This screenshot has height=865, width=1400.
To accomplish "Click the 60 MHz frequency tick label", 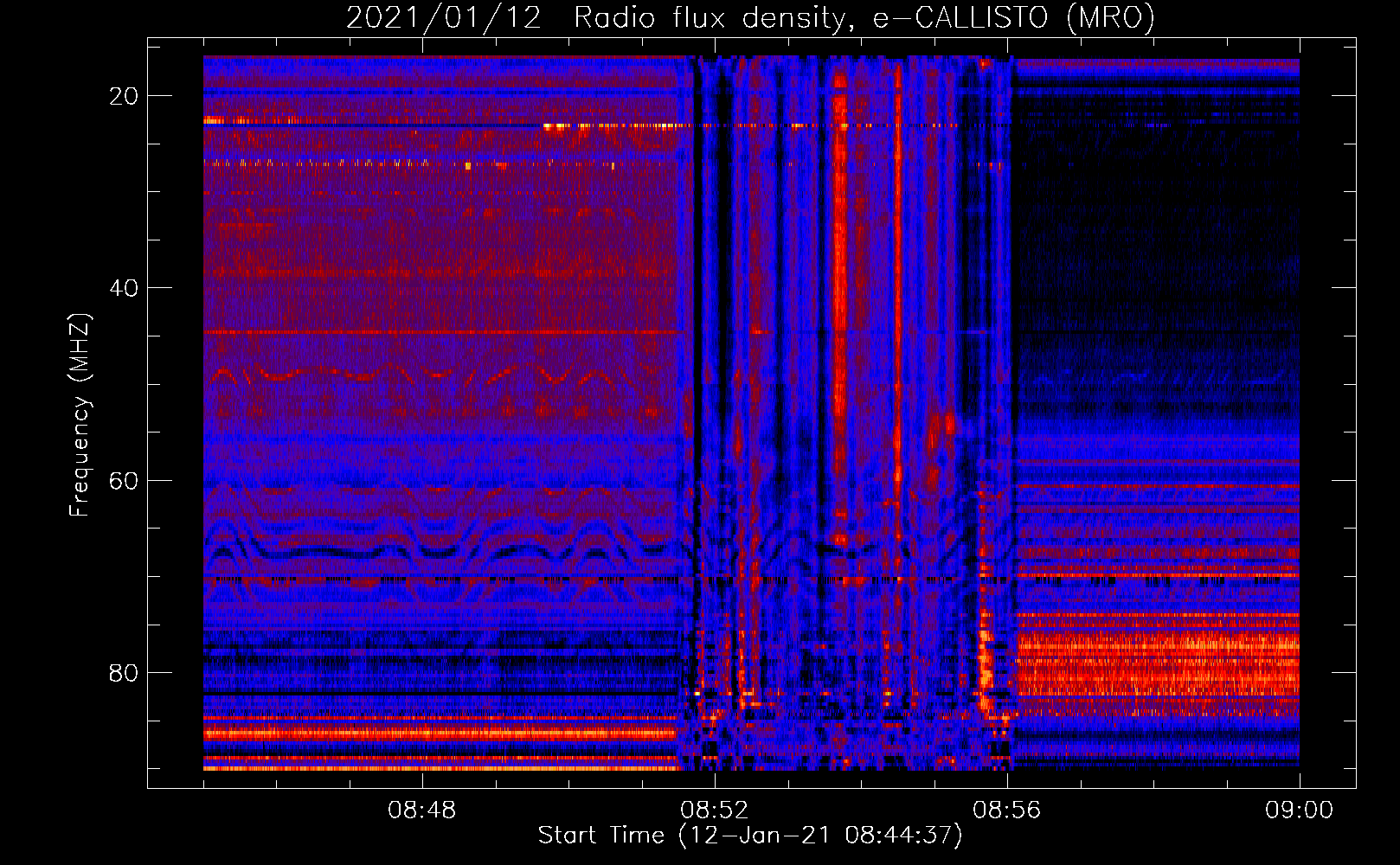I will point(125,480).
